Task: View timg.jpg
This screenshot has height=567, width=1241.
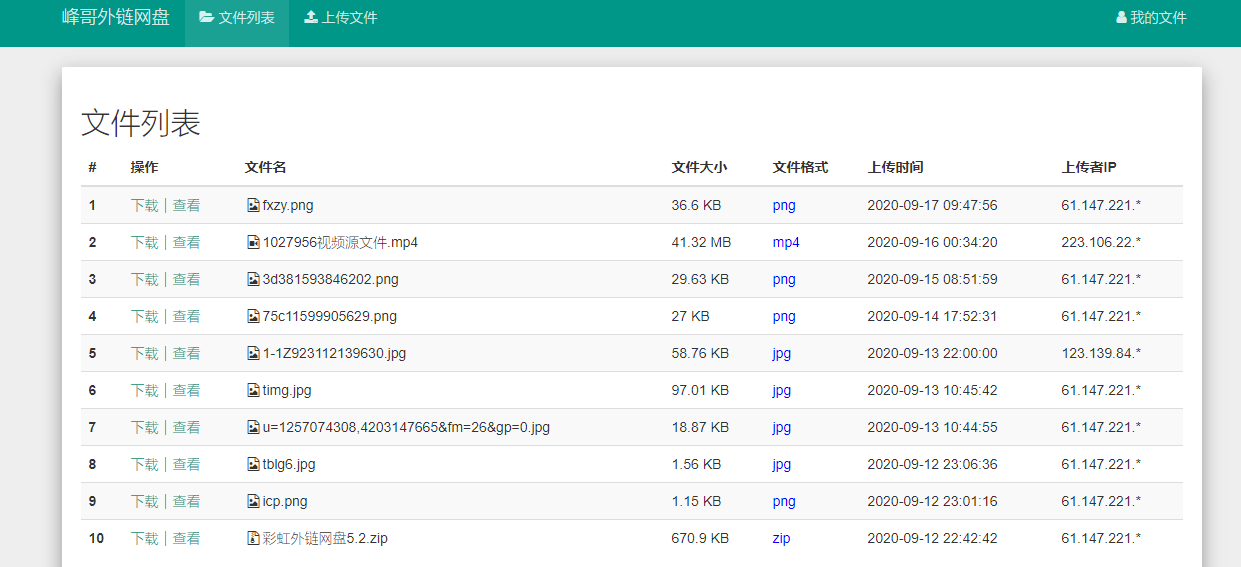Action: [186, 390]
